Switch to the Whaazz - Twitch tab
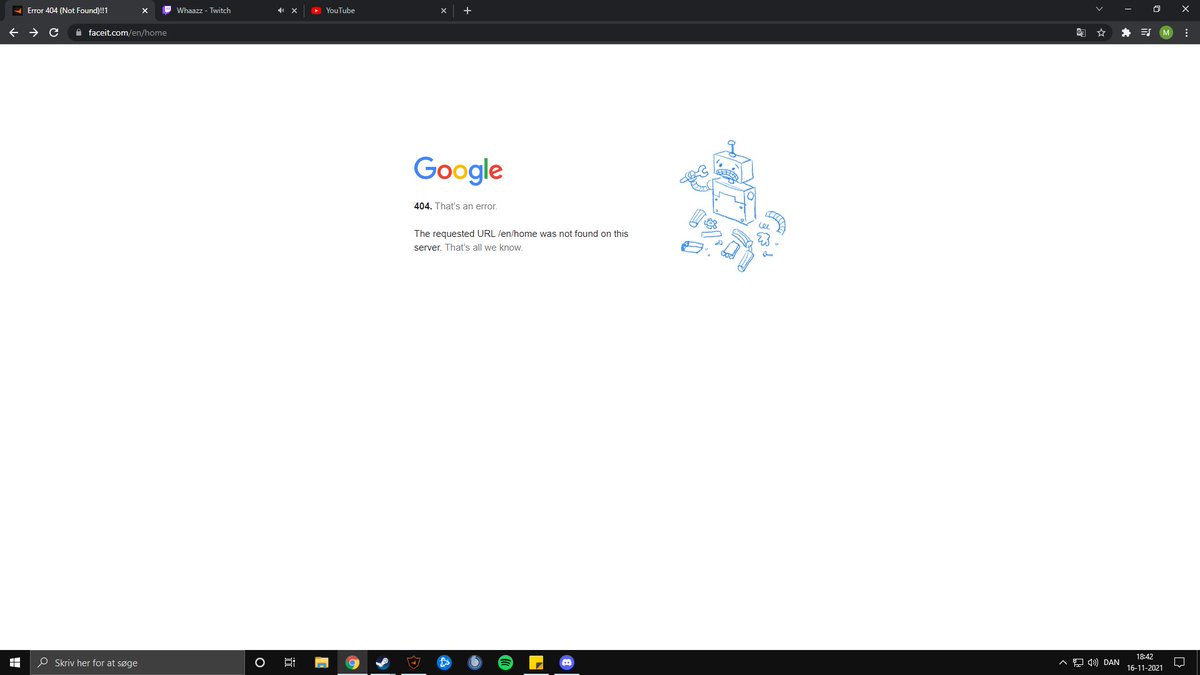 (230, 10)
